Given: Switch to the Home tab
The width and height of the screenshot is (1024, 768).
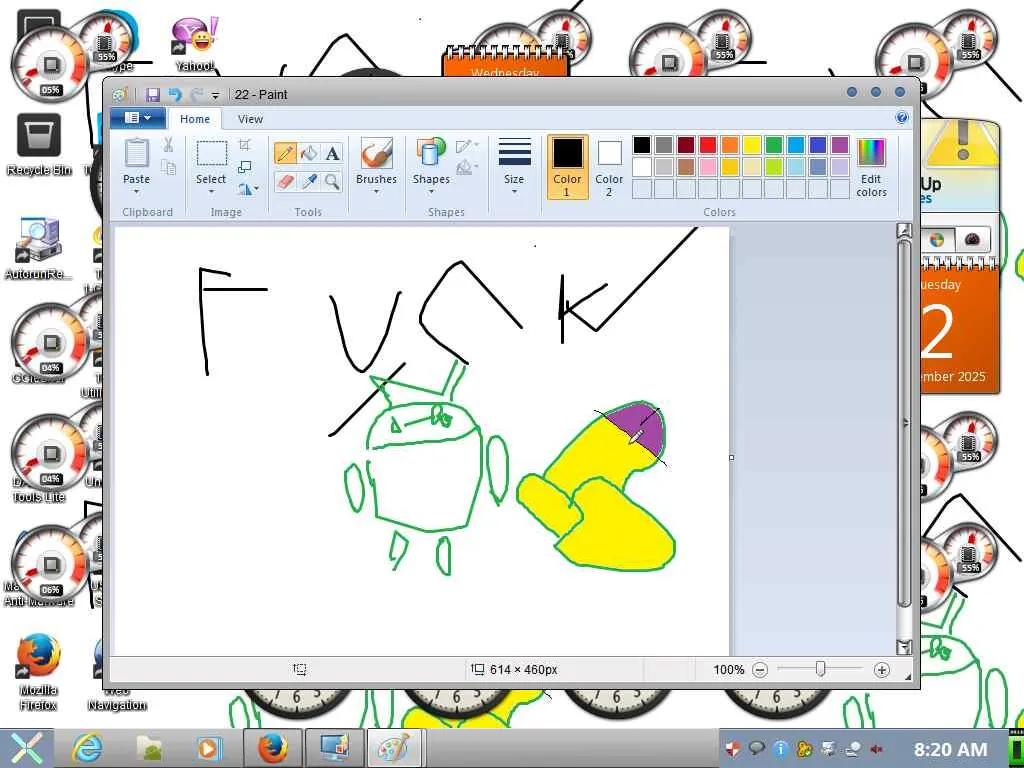Looking at the screenshot, I should point(195,119).
